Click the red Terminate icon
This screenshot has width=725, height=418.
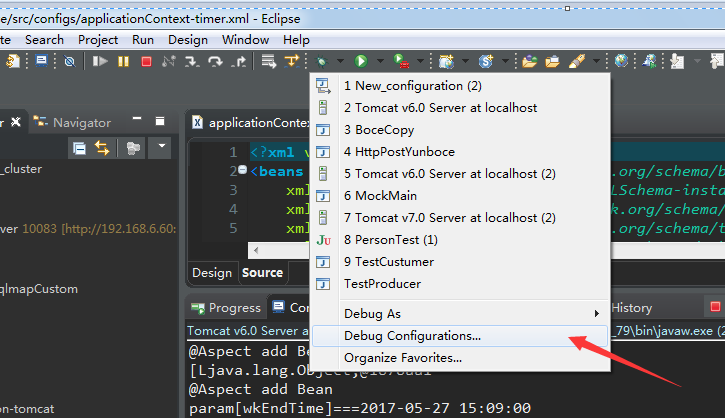tap(147, 61)
